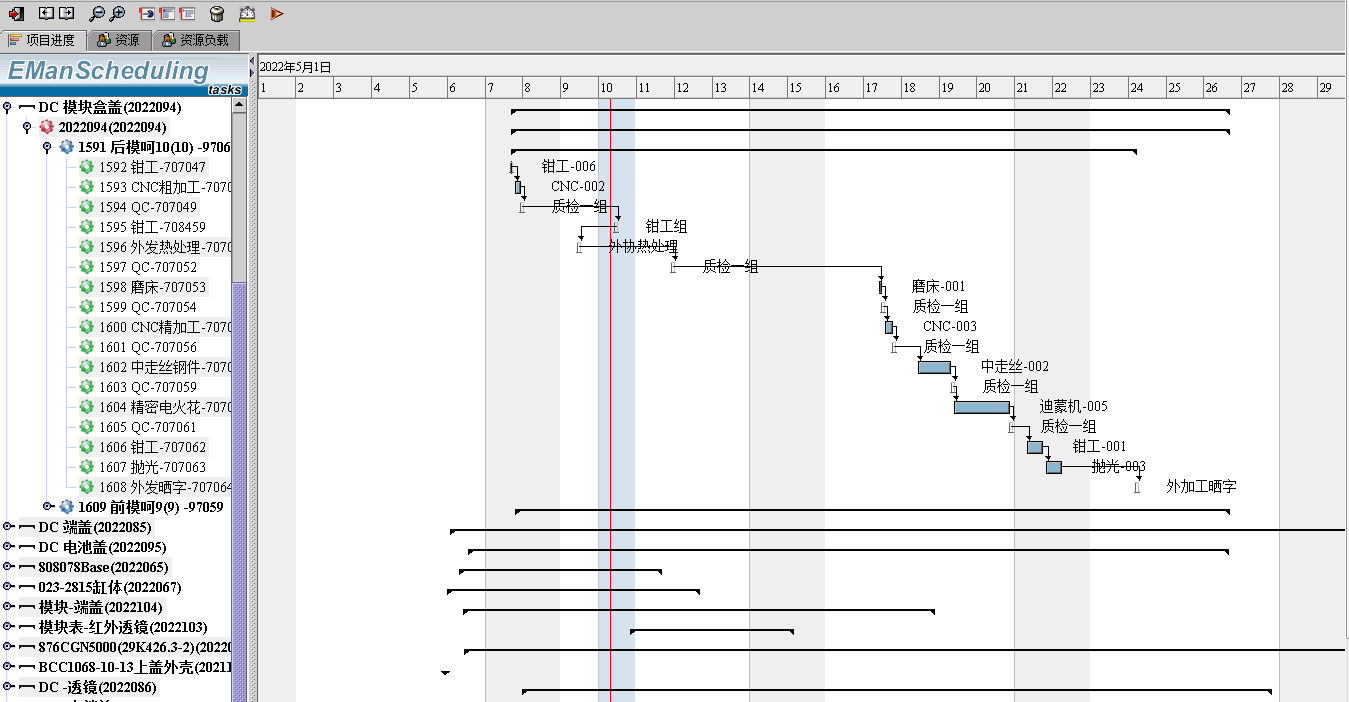Screen dimensions: 1349x702
Task: Click the 中走丝-002 Gantt task bar
Action: tap(934, 367)
